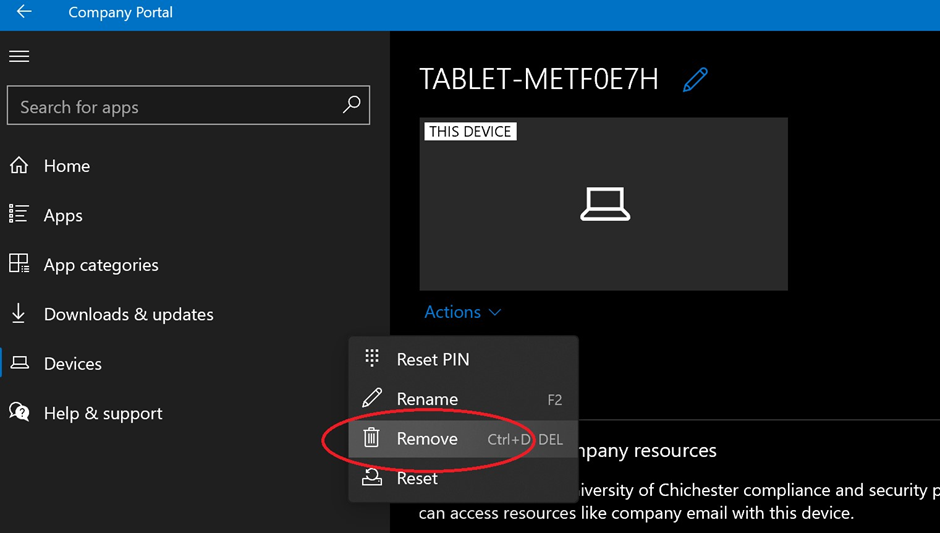Click the THIS DEVICE label badge
The height and width of the screenshot is (533, 940).
[x=470, y=131]
